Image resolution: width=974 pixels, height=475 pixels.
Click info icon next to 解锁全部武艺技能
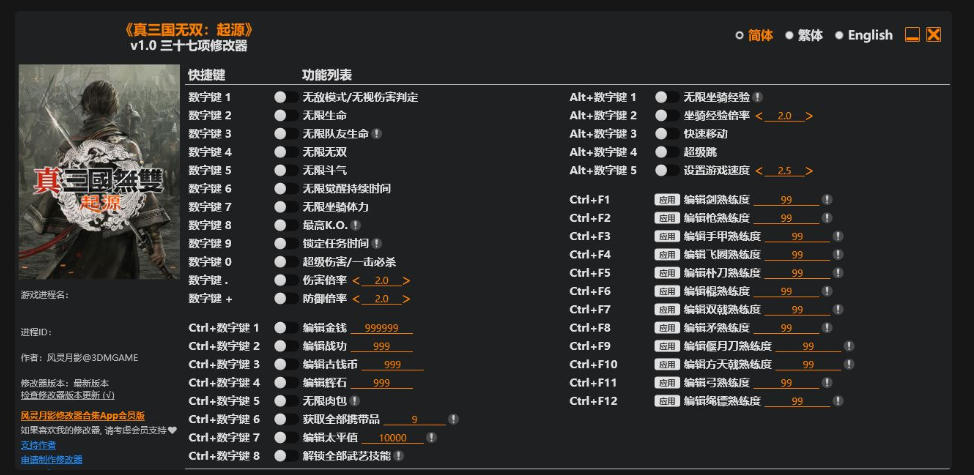coord(399,456)
